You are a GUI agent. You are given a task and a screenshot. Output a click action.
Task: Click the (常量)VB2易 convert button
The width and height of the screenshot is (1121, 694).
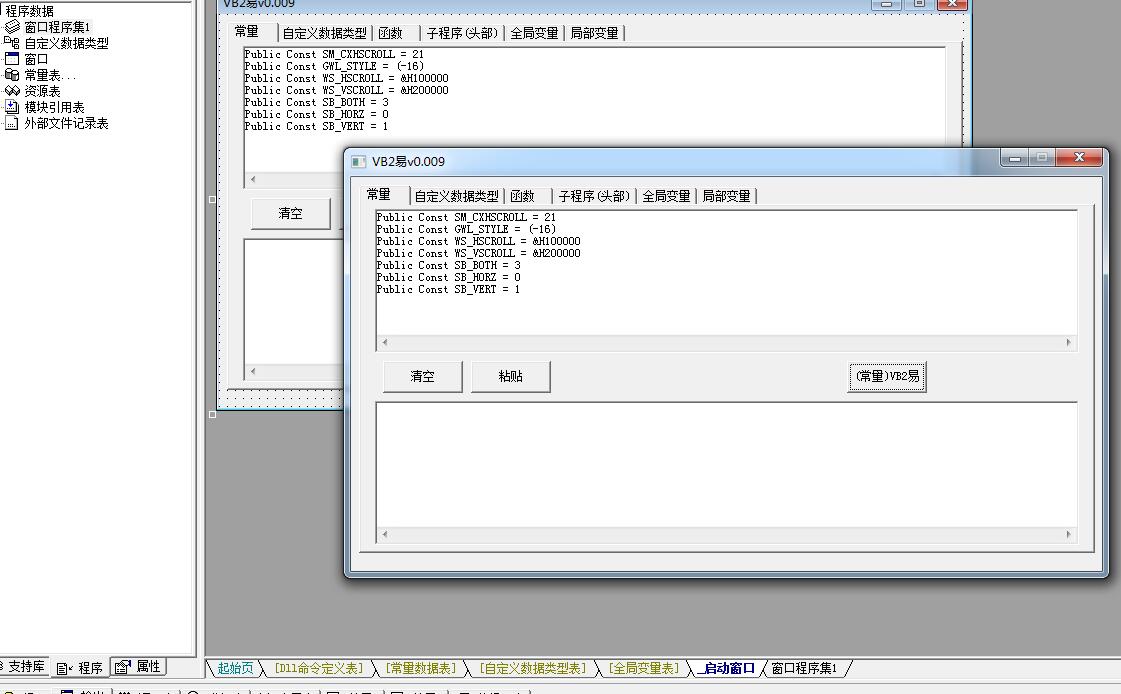point(886,377)
